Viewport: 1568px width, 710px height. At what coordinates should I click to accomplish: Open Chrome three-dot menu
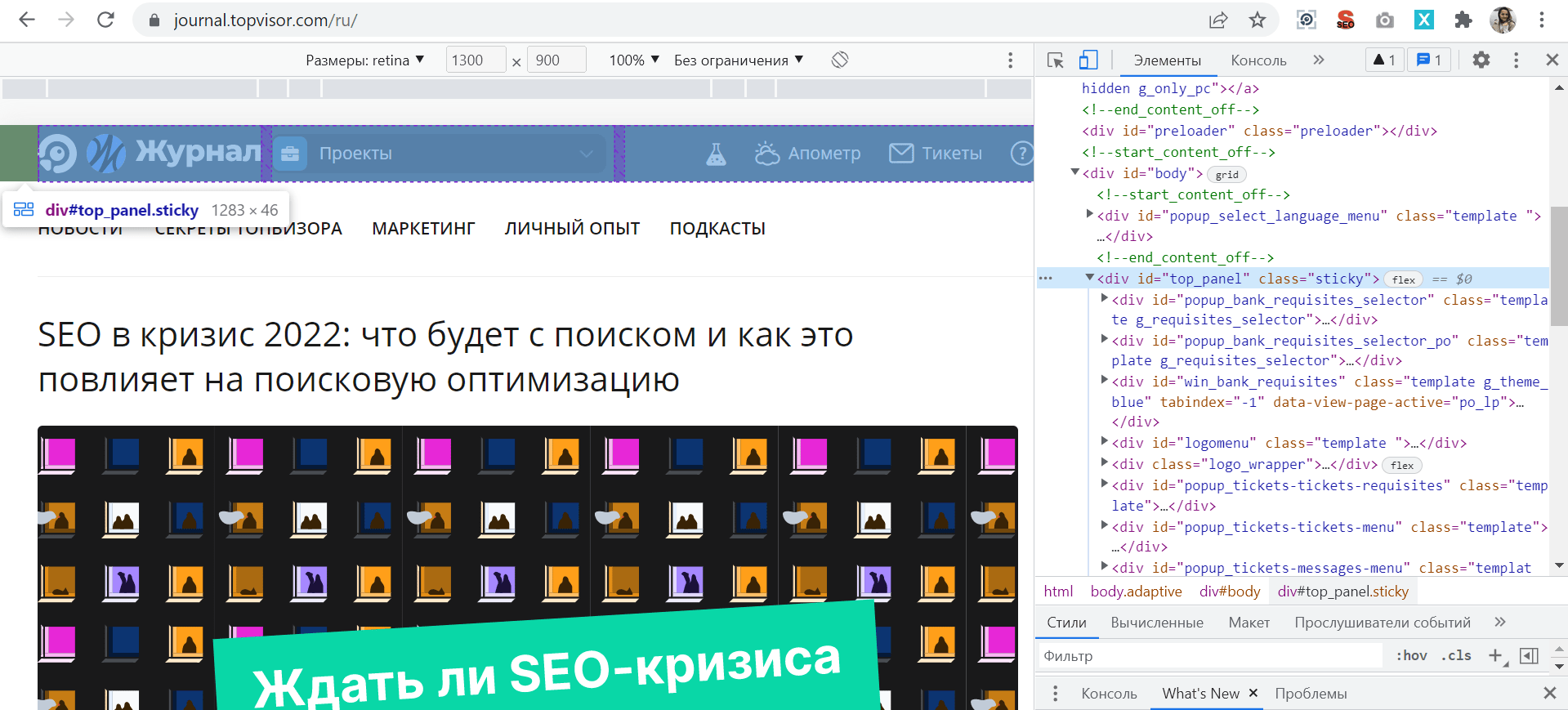(x=1542, y=20)
